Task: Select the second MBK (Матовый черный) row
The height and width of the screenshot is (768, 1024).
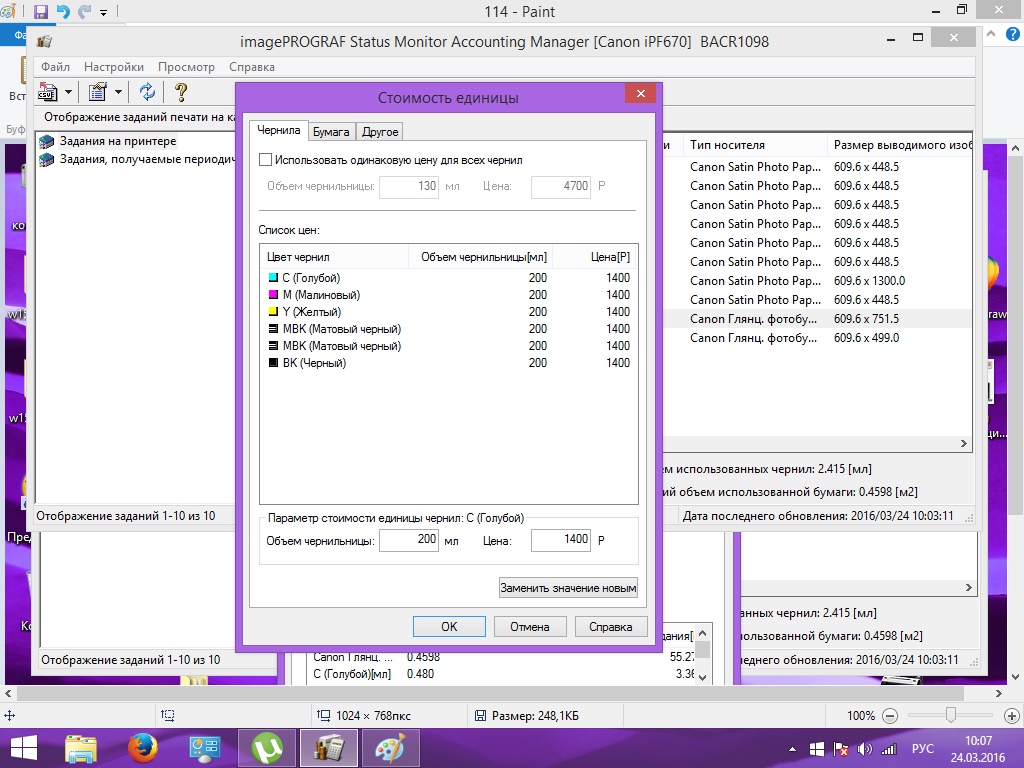Action: click(449, 346)
